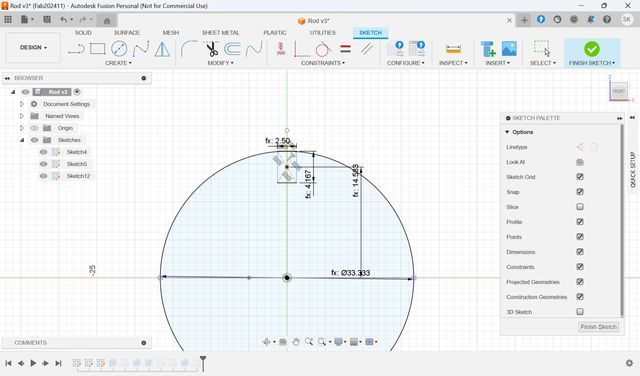This screenshot has height=376, width=640.
Task: Click the Home icon tab
Action: (x=107, y=21)
